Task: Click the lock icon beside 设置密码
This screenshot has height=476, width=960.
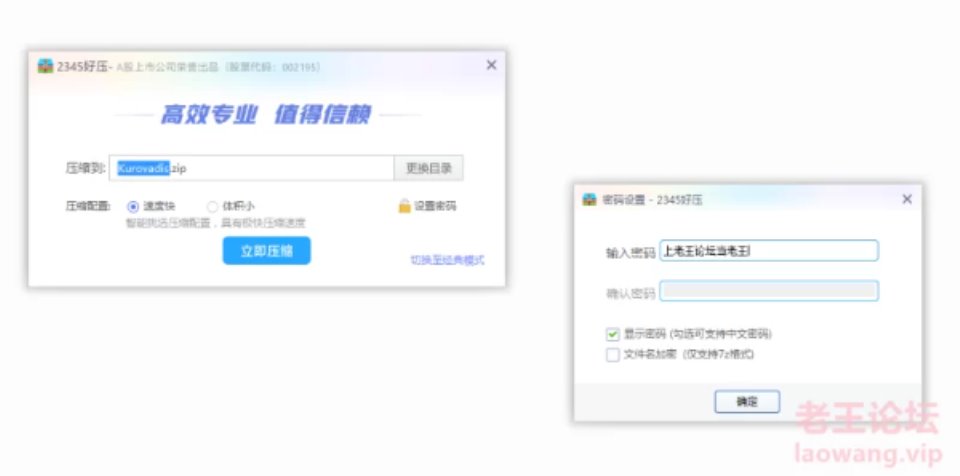Action: (404, 206)
